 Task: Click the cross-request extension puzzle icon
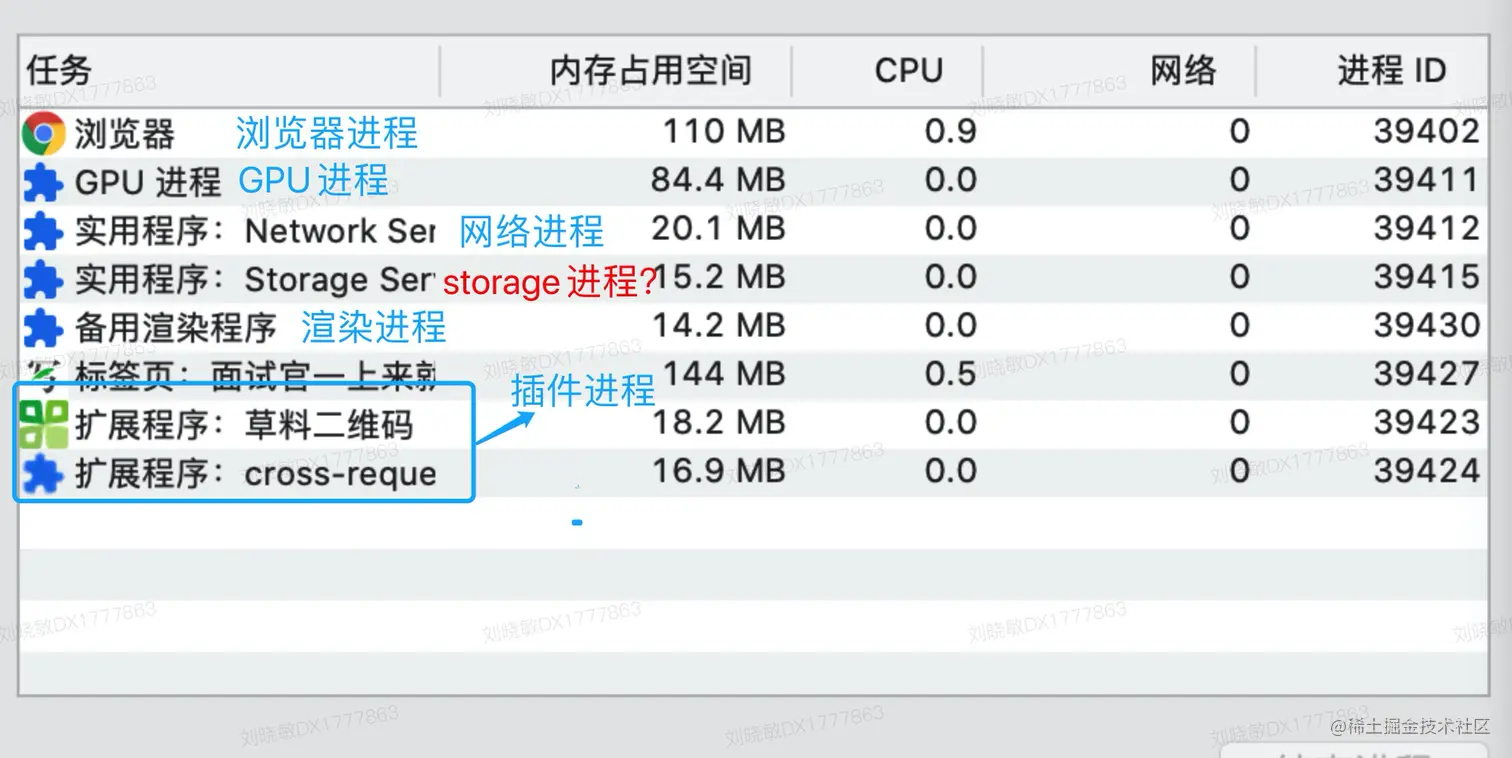pyautogui.click(x=43, y=473)
